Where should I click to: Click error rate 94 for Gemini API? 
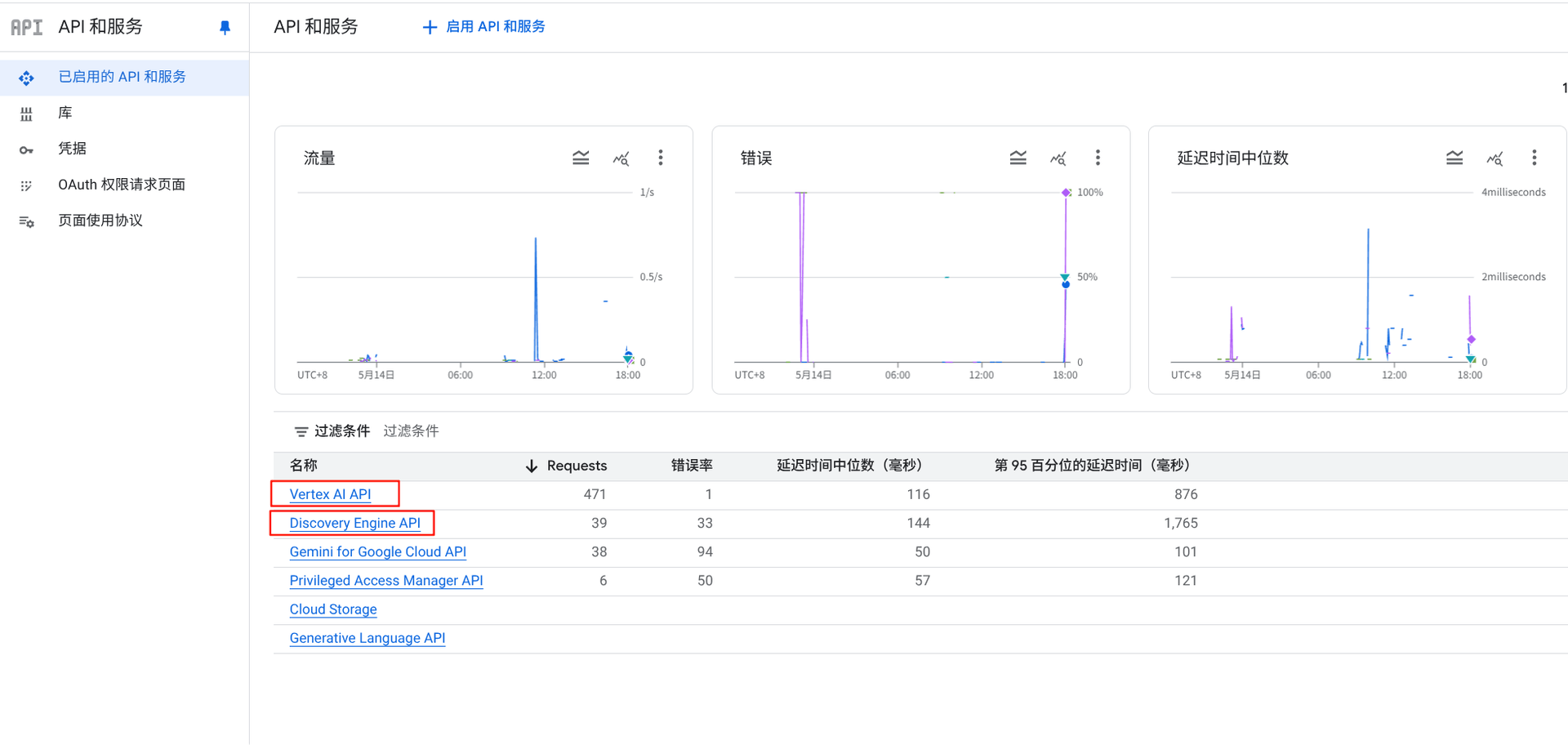(705, 551)
